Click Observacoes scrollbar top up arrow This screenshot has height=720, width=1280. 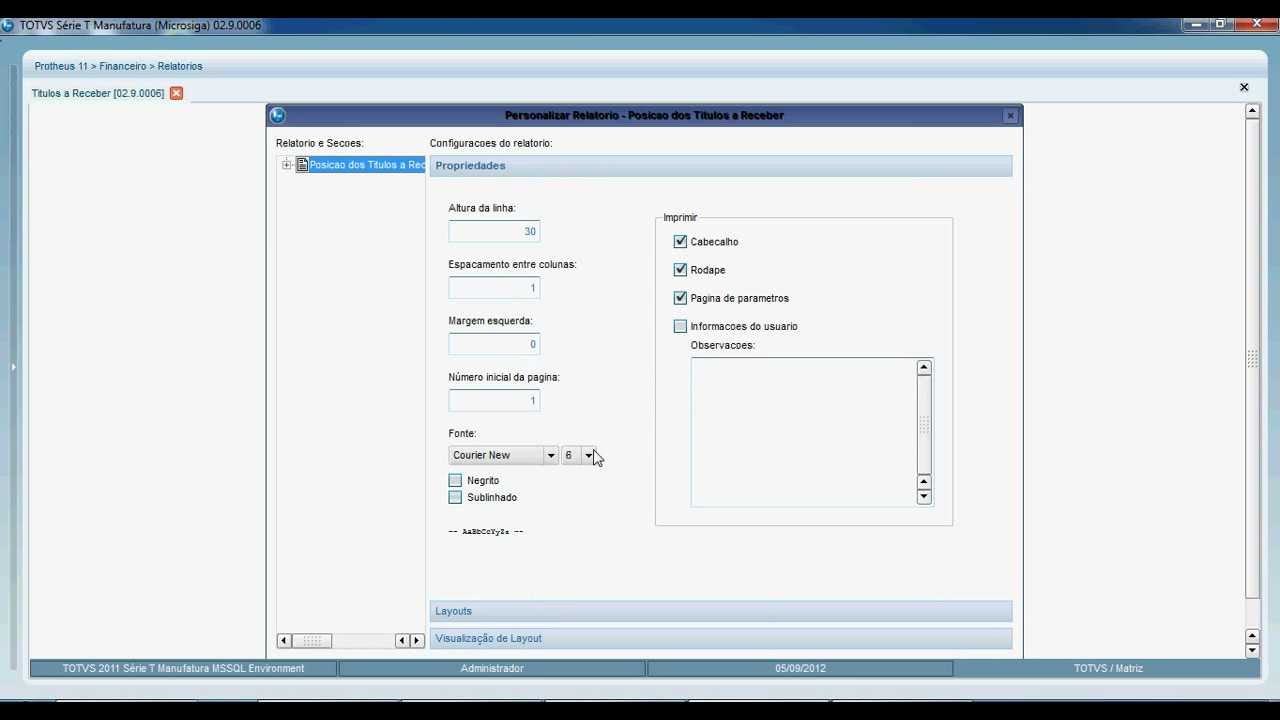click(x=924, y=367)
